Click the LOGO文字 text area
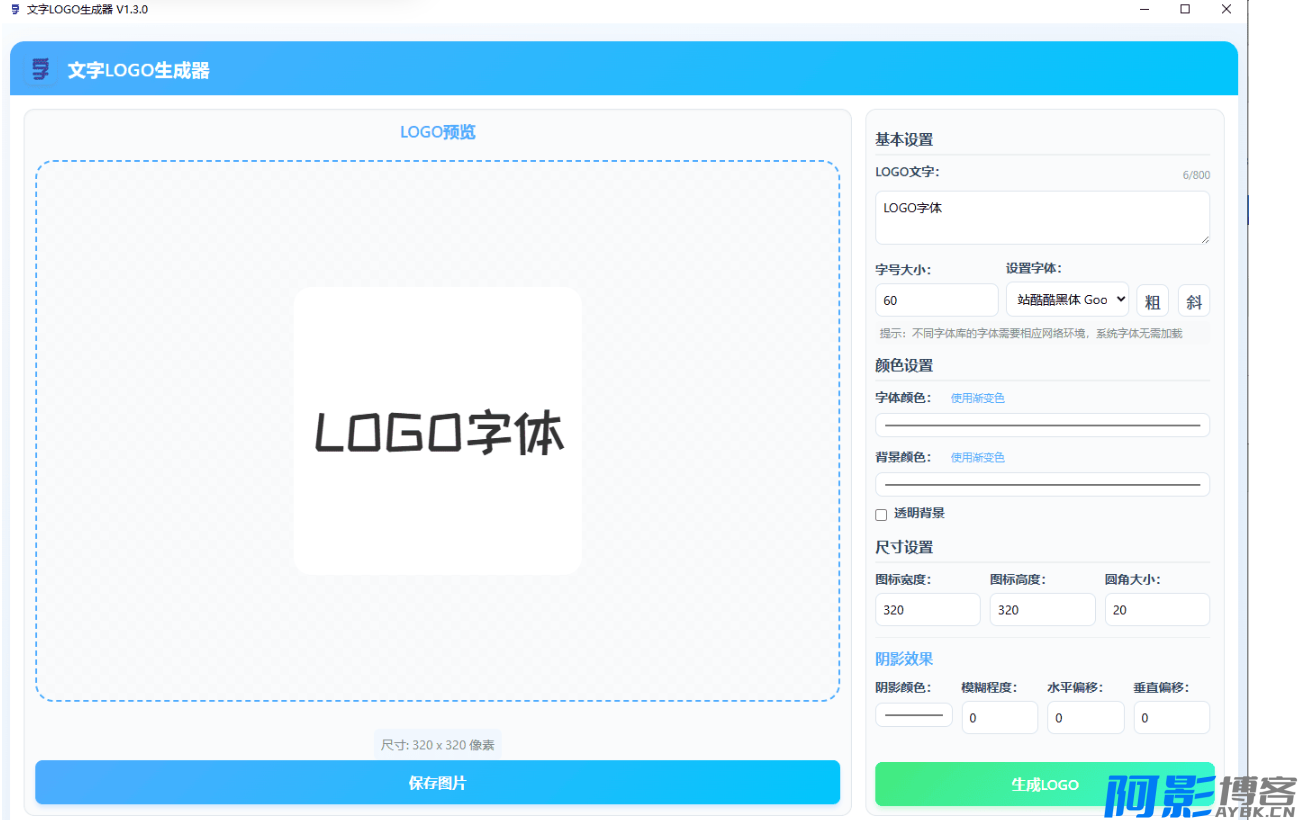 click(1042, 218)
